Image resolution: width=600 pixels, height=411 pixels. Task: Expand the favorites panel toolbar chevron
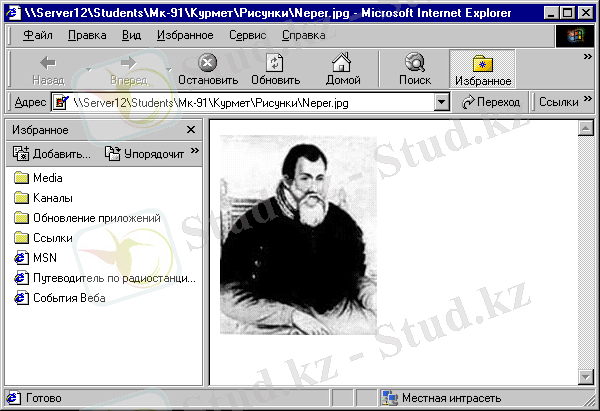click(195, 150)
